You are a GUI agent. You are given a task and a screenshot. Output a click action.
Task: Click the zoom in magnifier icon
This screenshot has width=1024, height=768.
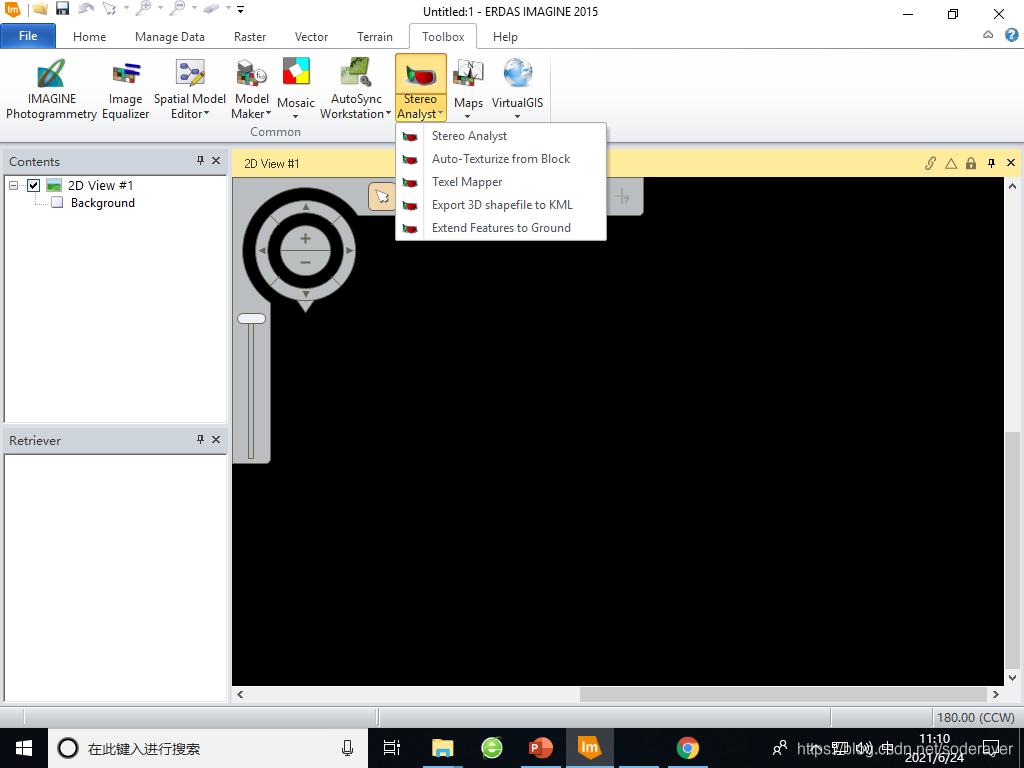(x=143, y=9)
